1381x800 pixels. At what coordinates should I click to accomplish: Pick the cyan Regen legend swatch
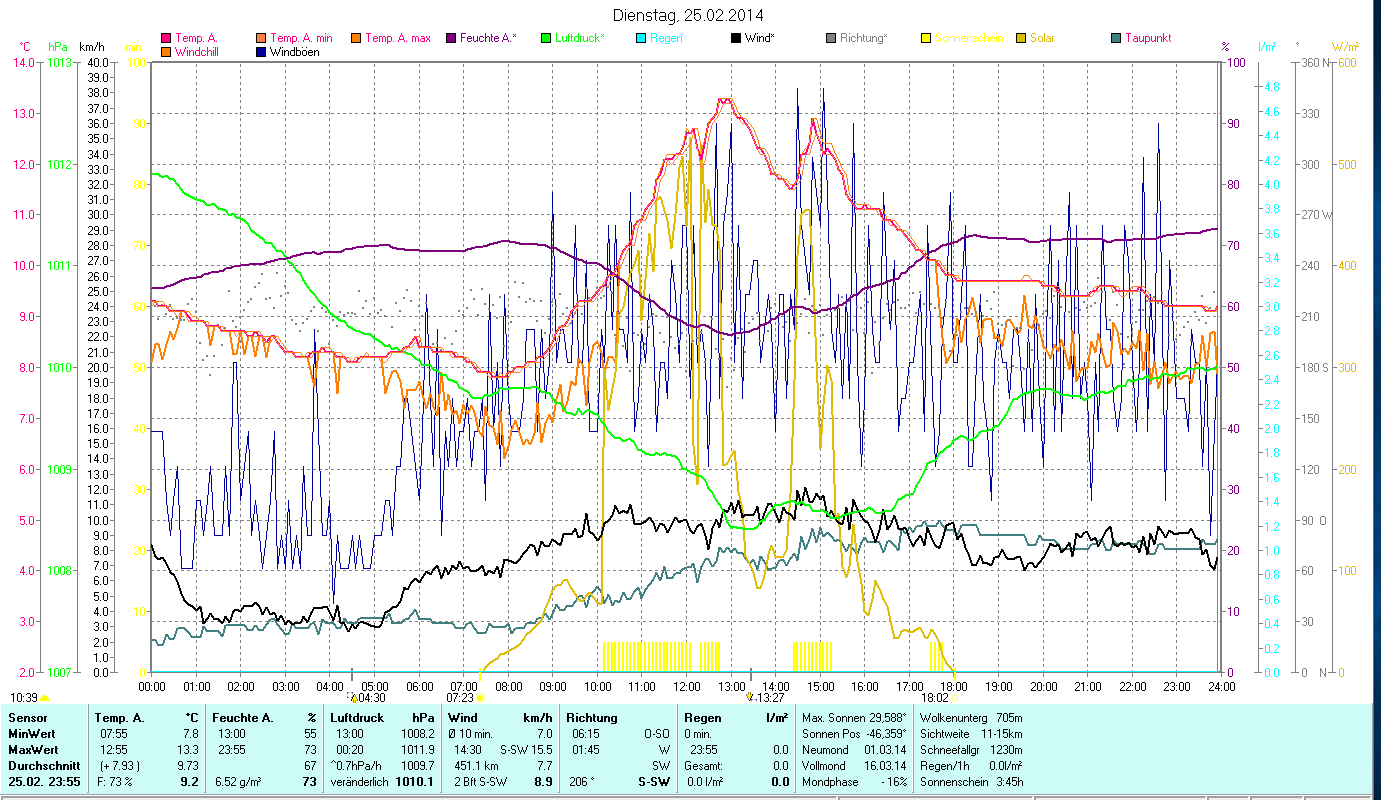point(640,39)
